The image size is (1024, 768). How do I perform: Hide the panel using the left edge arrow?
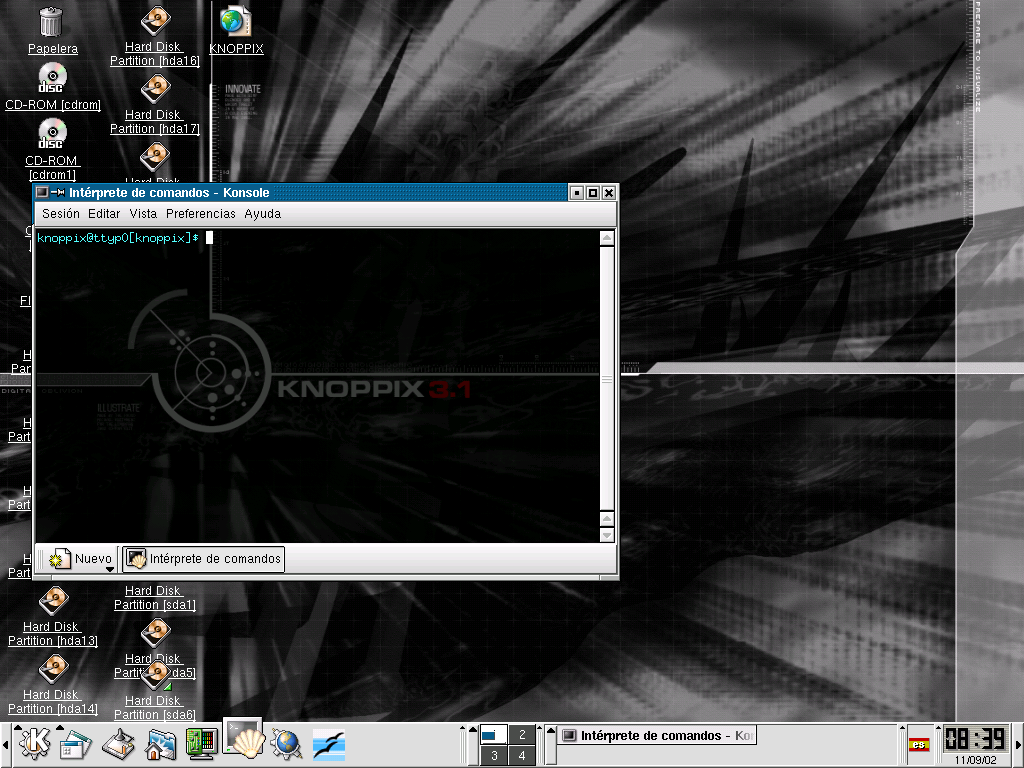click(x=5, y=744)
